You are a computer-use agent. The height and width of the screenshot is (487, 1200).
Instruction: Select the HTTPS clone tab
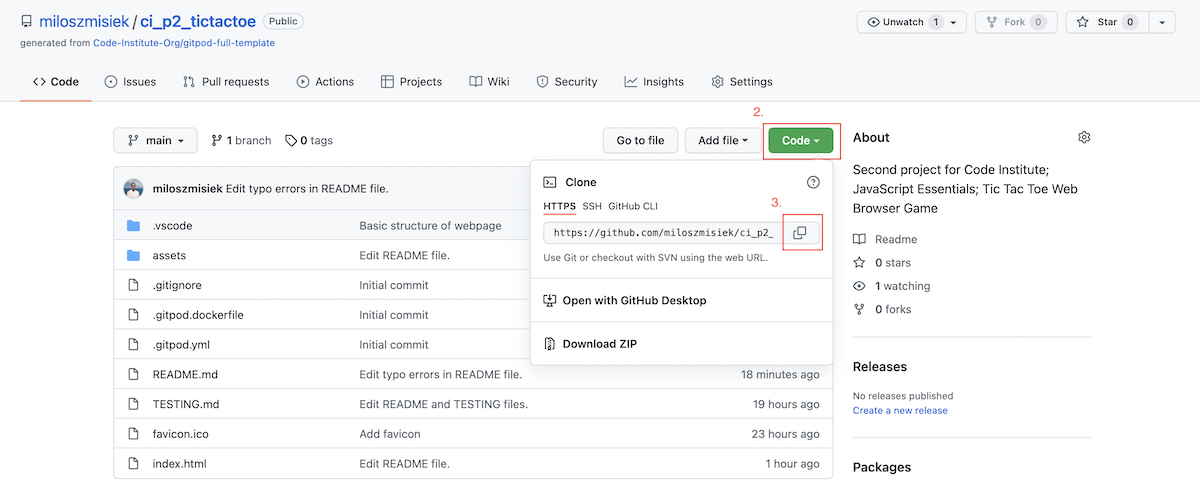coord(560,206)
